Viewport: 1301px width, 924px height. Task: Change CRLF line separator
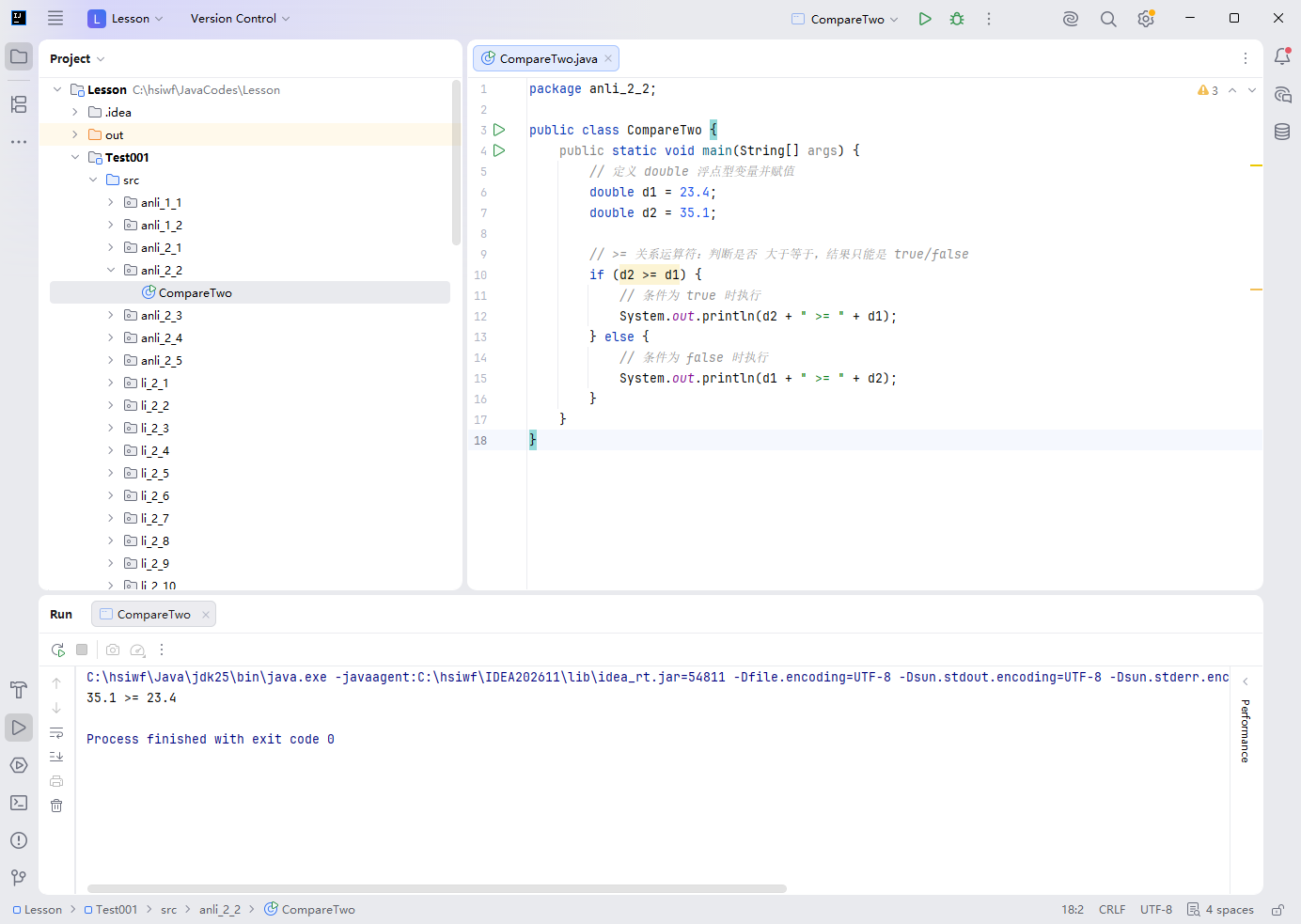click(x=1112, y=909)
